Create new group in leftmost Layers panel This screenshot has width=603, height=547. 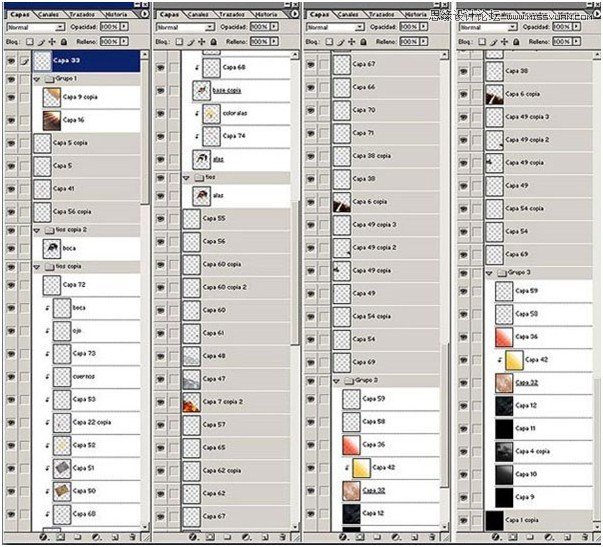pyautogui.click(x=77, y=537)
